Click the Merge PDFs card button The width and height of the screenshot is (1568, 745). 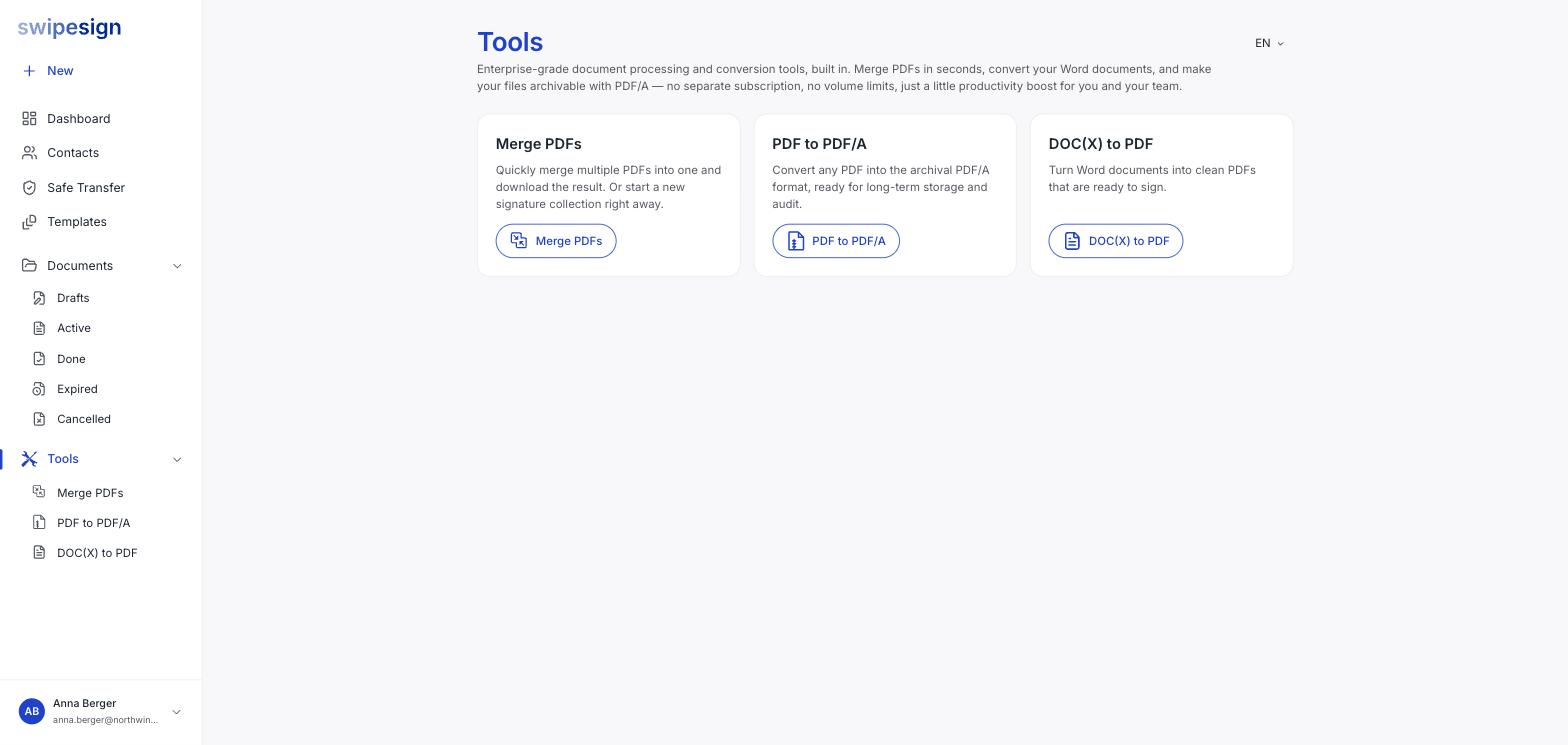pos(556,241)
